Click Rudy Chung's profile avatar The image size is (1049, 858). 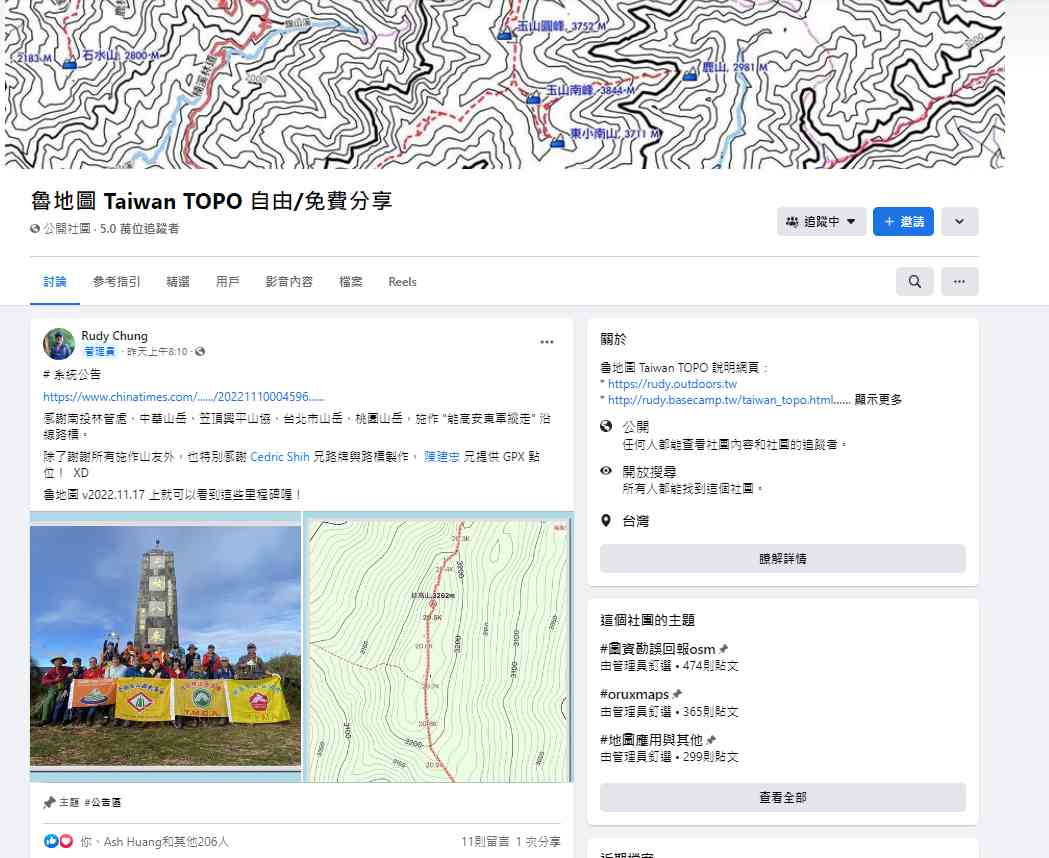[59, 344]
